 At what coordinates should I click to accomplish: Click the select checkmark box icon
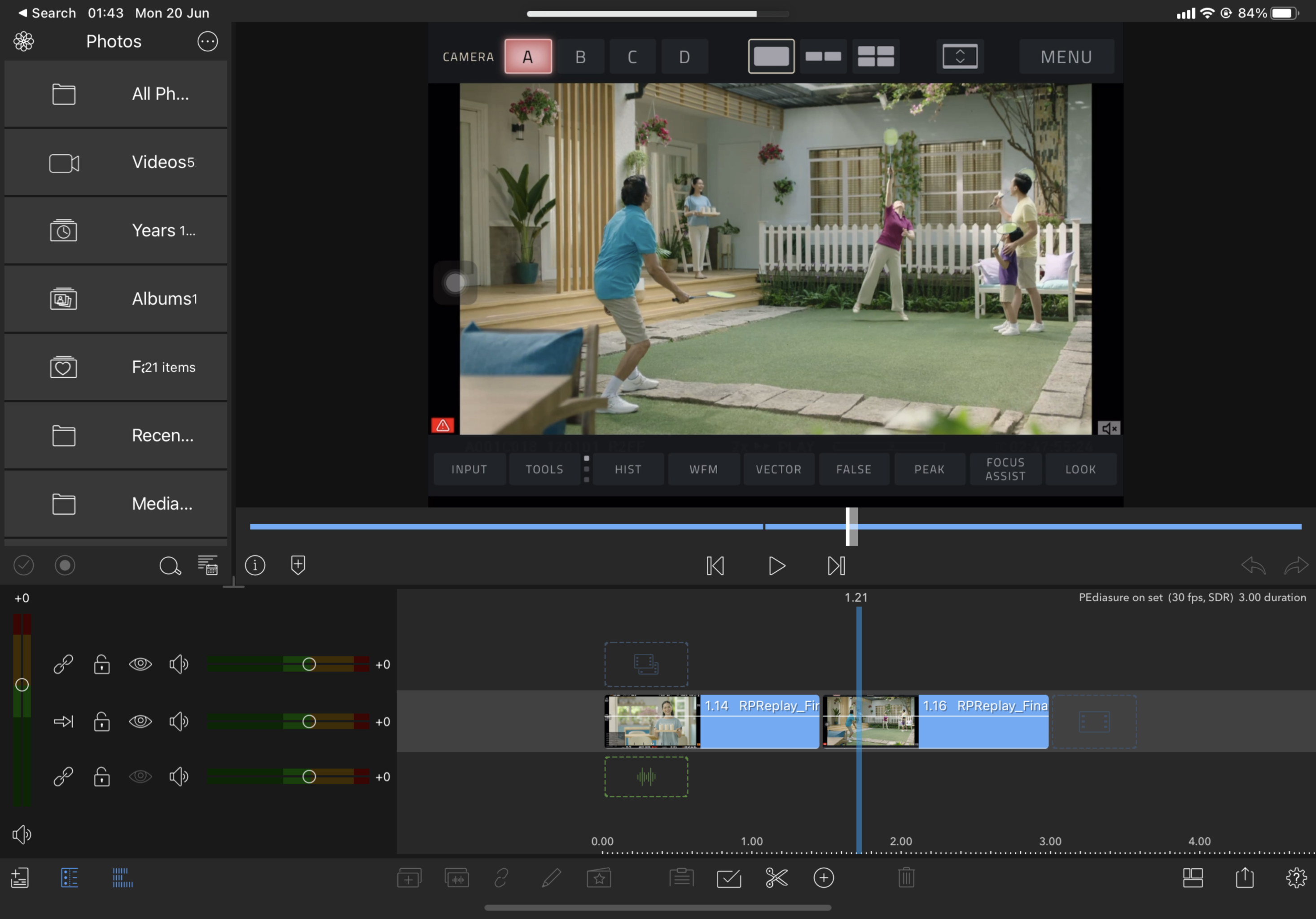click(x=729, y=878)
